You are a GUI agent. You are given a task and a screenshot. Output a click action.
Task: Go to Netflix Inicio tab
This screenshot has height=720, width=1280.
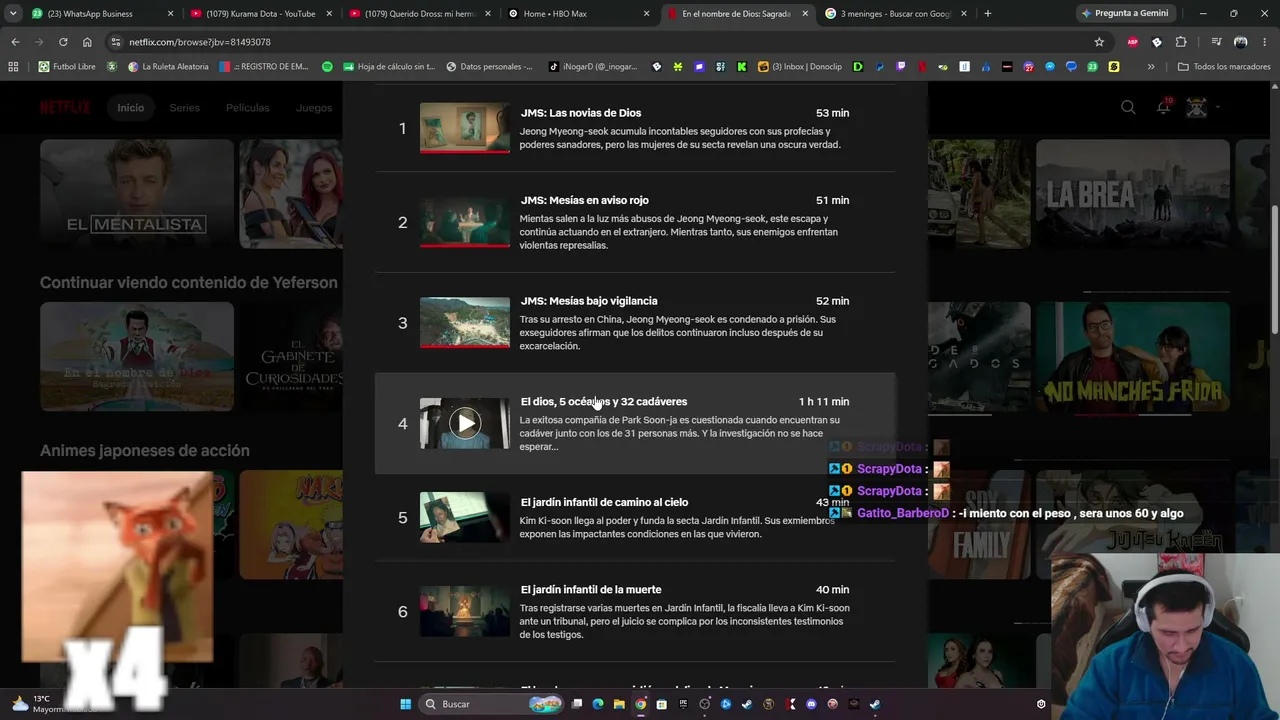131,108
